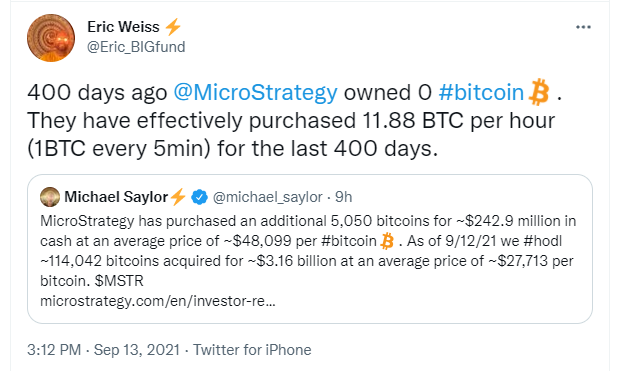Open the quoted tweet body text
Image resolution: width=618 pixels, height=371 pixels.
tap(308, 251)
